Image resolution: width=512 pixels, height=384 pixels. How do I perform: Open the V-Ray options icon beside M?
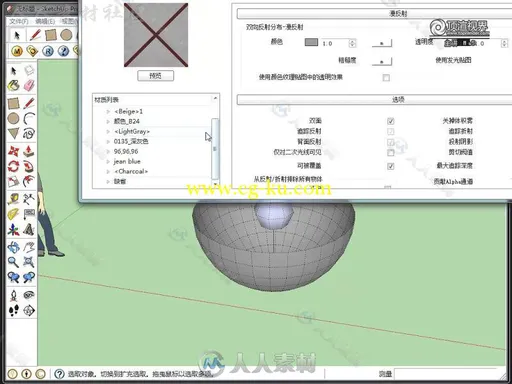pyautogui.click(x=32, y=51)
